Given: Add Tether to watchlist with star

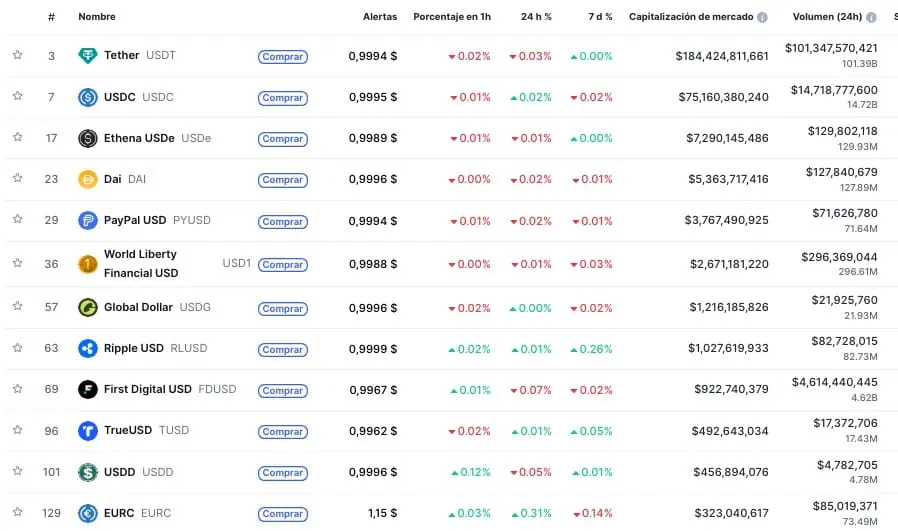Looking at the screenshot, I should [17, 55].
